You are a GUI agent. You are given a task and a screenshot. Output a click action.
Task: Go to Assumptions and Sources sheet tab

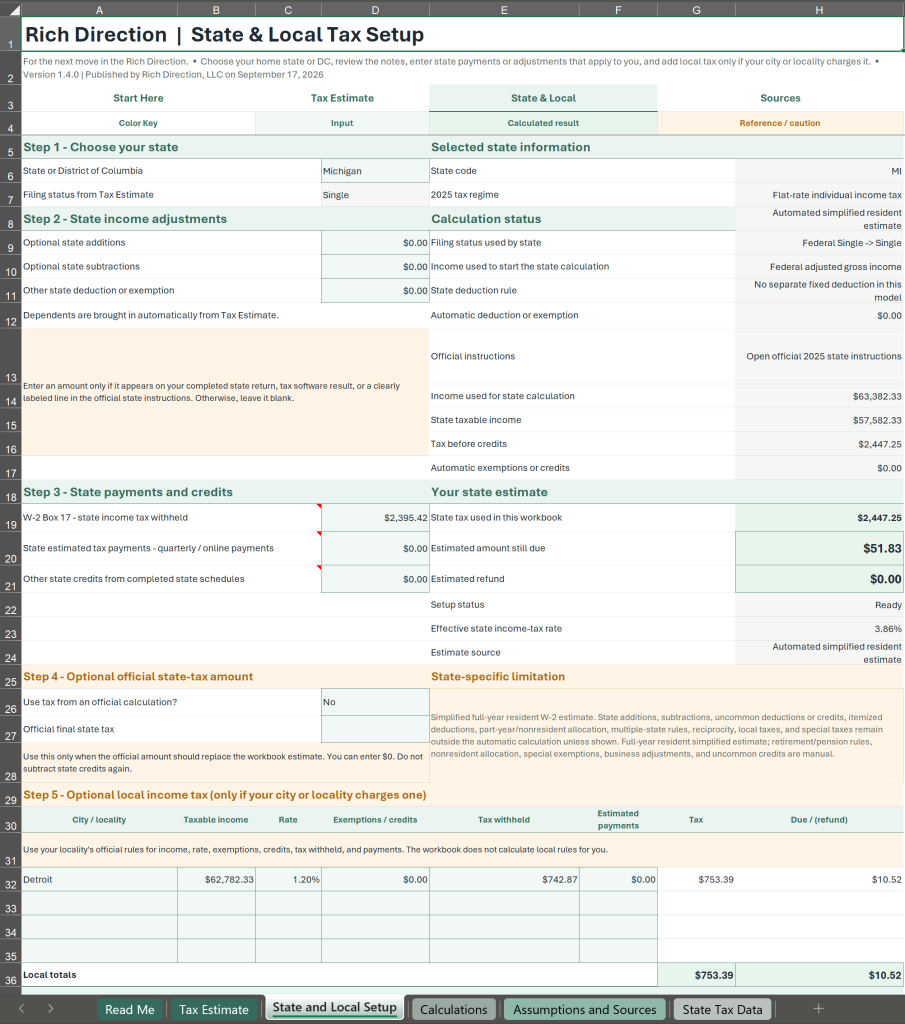(584, 1010)
